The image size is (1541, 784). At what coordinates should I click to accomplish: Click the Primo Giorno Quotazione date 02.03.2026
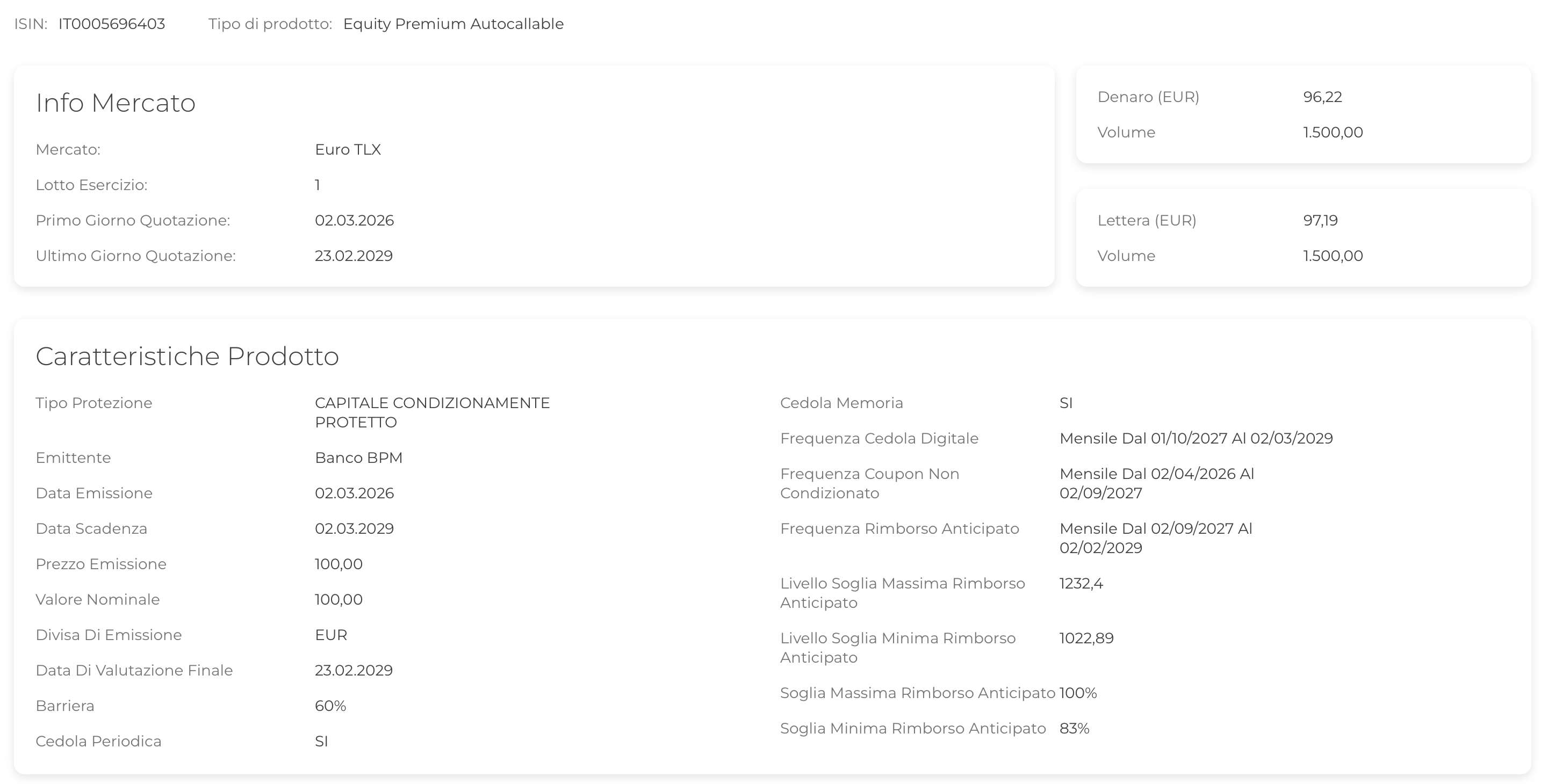[354, 221]
